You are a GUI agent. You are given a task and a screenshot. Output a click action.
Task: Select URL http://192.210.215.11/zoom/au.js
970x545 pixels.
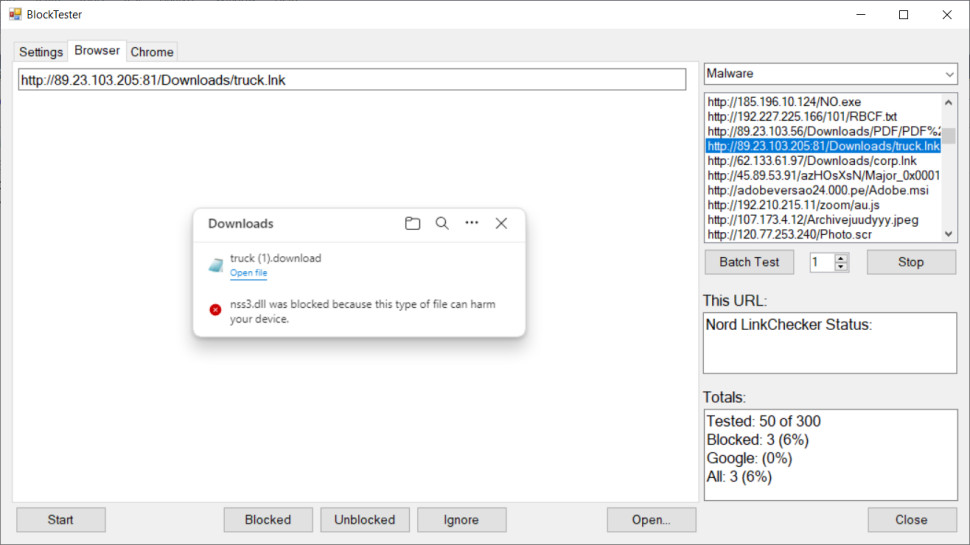pos(823,205)
